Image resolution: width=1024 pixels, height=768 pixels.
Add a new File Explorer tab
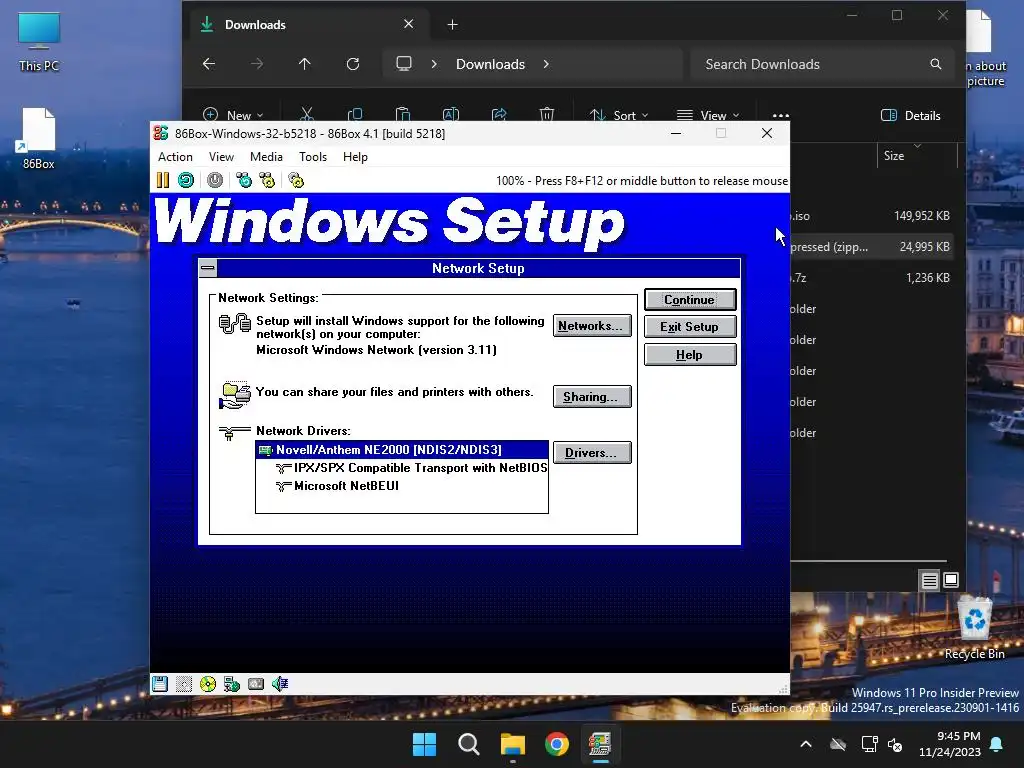tap(453, 25)
